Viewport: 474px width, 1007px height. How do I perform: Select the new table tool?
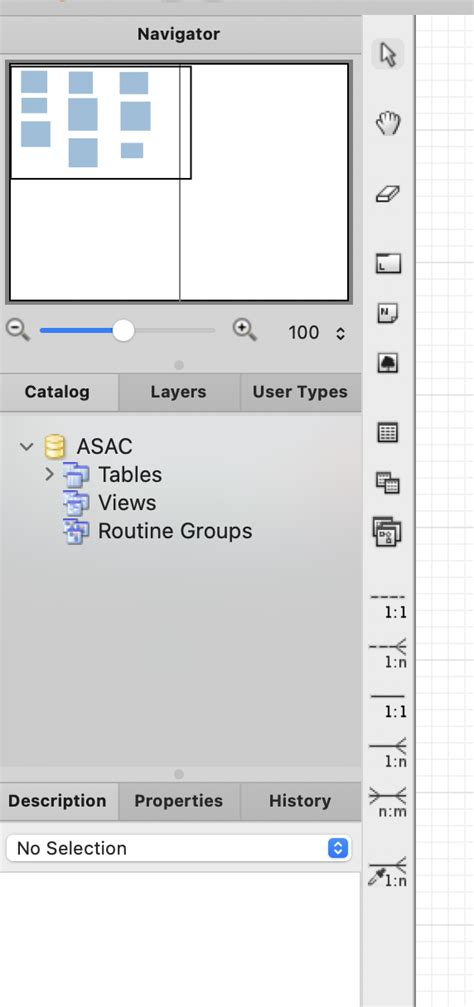(x=388, y=433)
